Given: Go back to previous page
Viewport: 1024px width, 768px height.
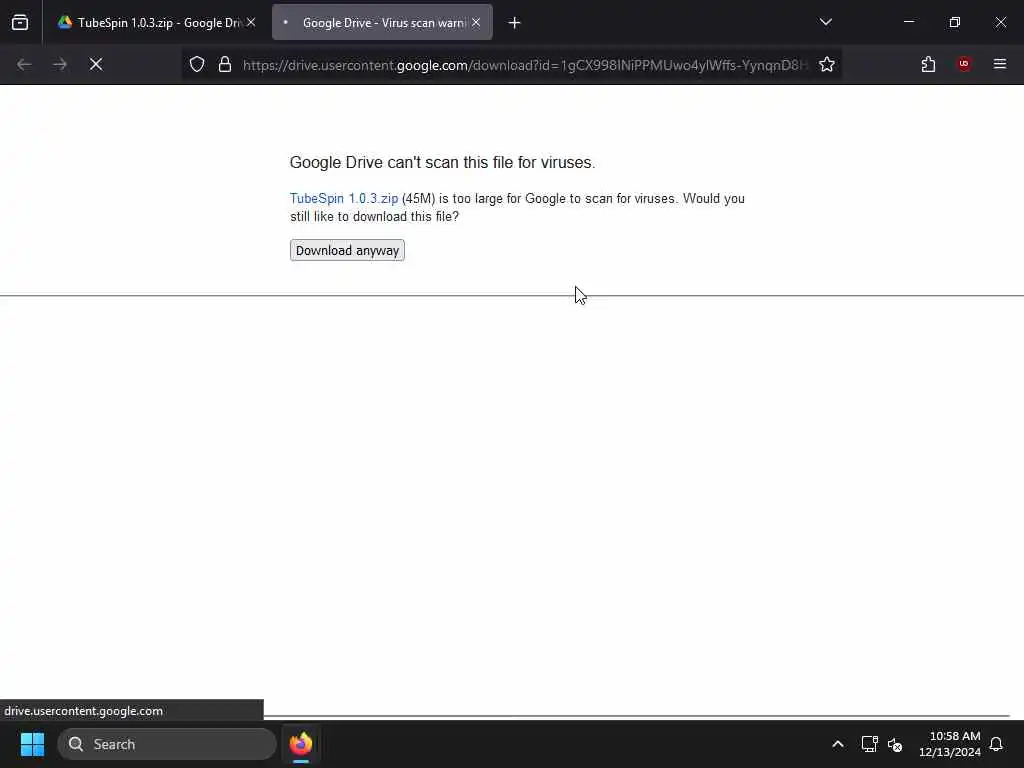Looking at the screenshot, I should (x=24, y=64).
